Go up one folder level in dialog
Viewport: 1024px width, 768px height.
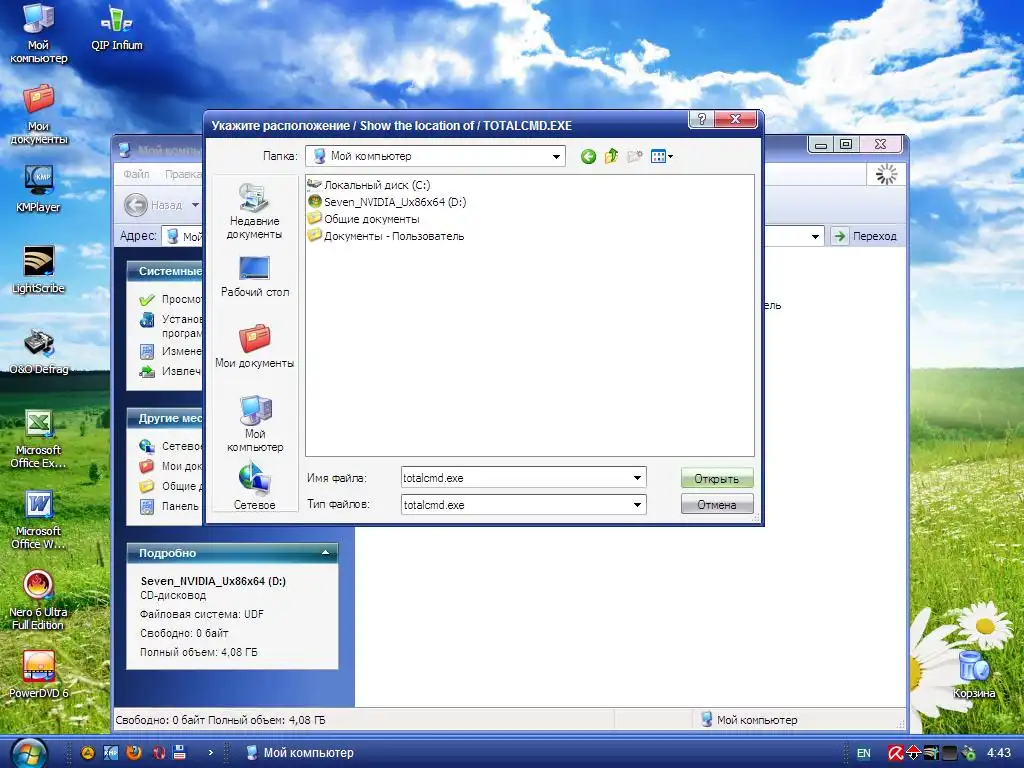[x=611, y=156]
